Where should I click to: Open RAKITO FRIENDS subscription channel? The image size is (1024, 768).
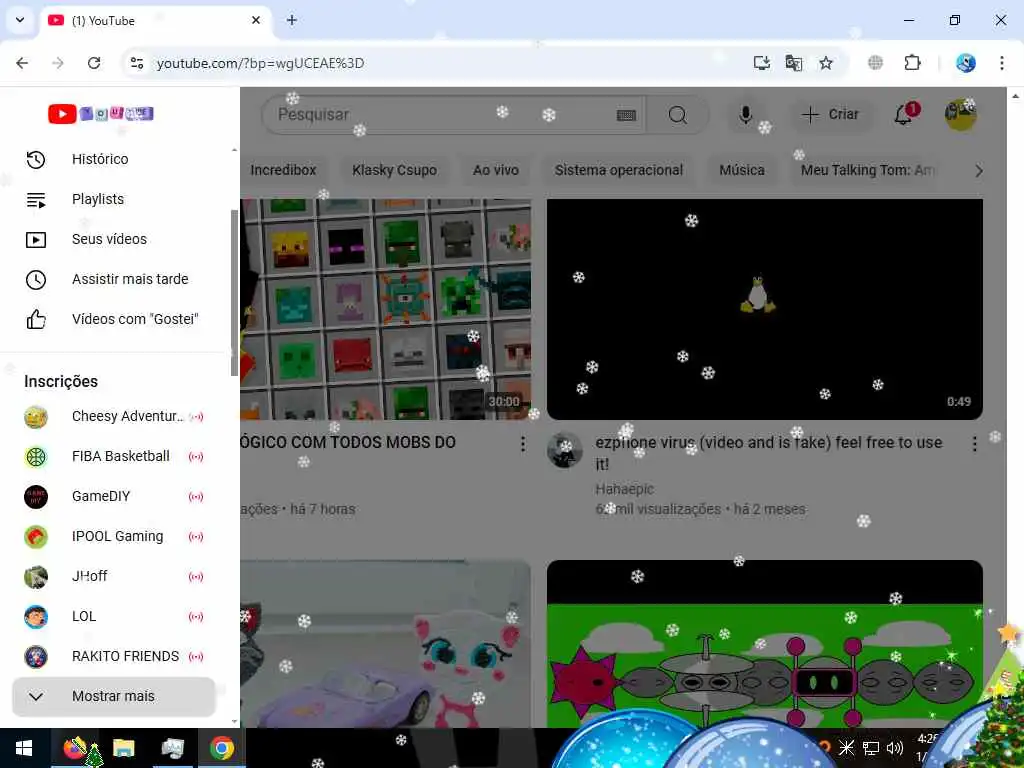coord(114,656)
